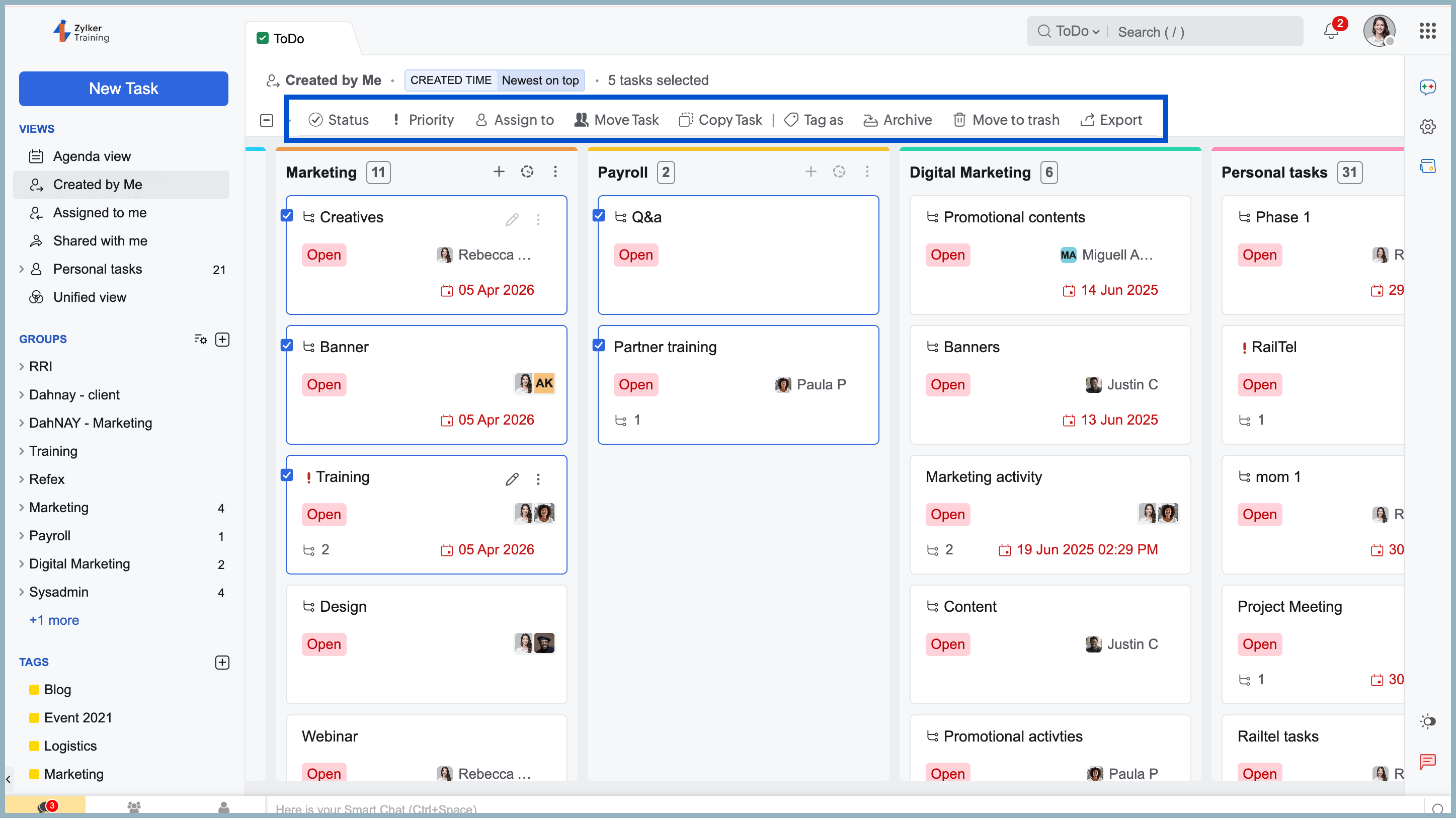Viewport: 1456px width, 818px height.
Task: Expand the RRI group
Action: point(22,366)
